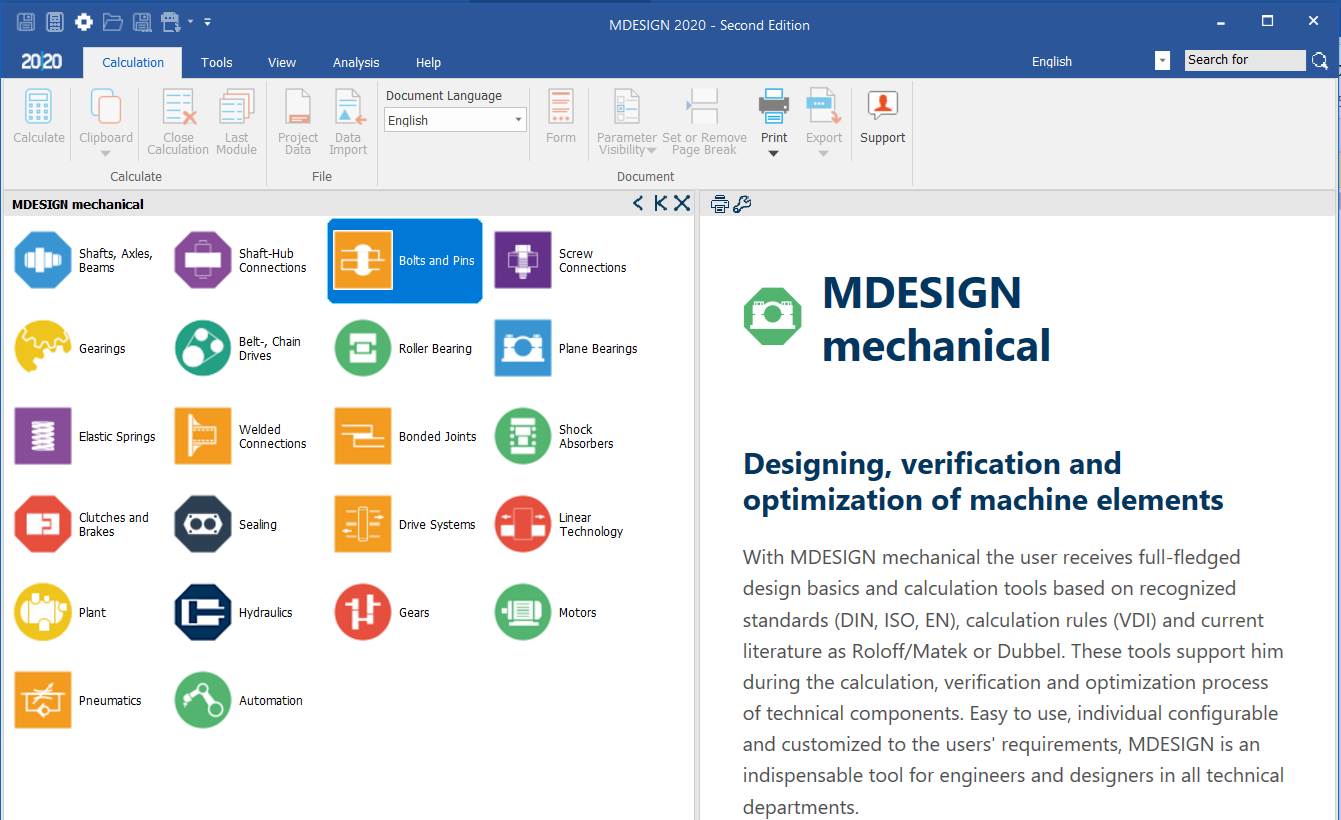Open the Plant module

point(61,612)
